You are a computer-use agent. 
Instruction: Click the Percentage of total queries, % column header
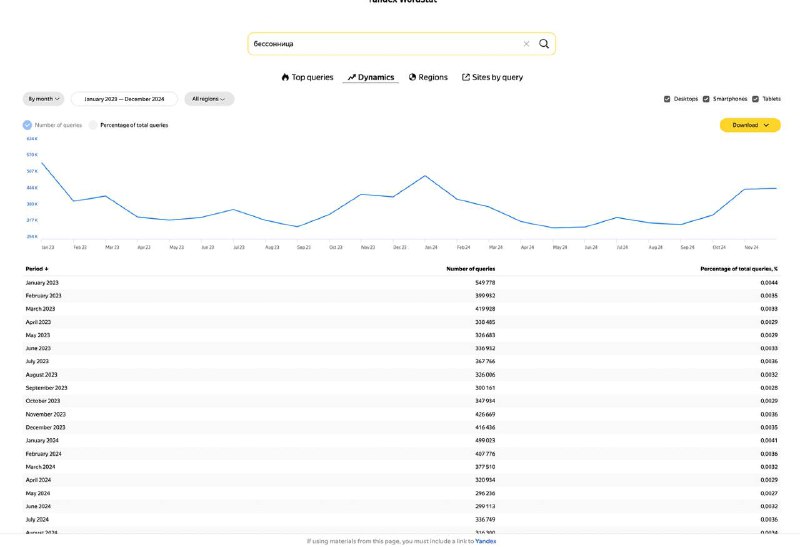tap(739, 269)
